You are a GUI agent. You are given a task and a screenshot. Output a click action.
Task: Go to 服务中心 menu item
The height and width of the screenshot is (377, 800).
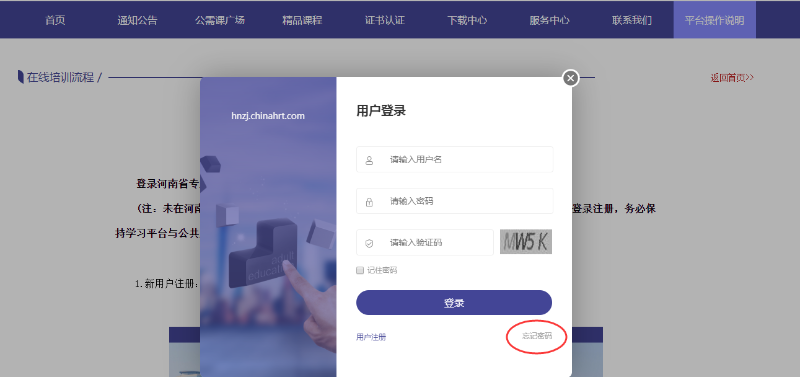click(549, 20)
